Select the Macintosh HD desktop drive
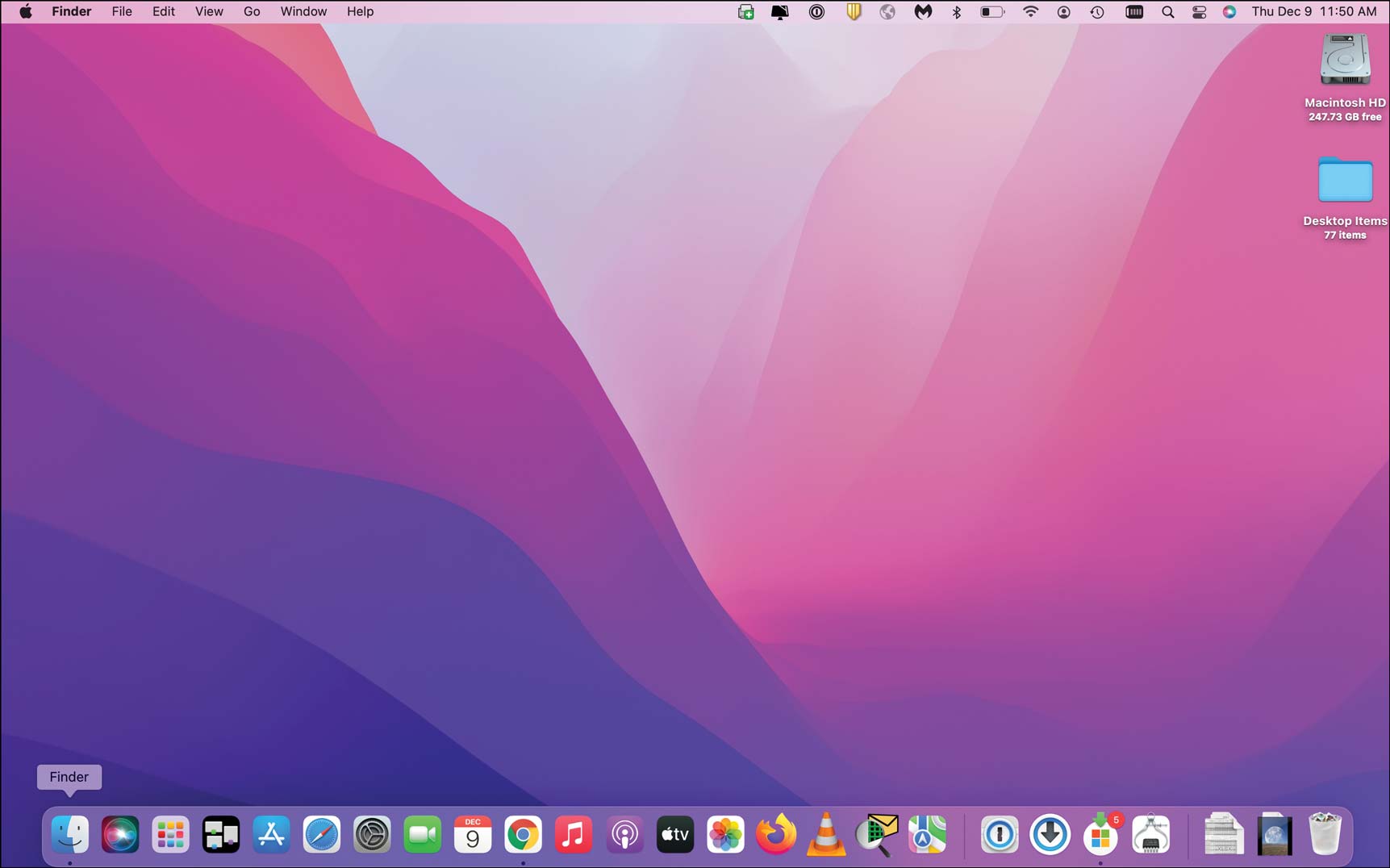 coord(1345,77)
